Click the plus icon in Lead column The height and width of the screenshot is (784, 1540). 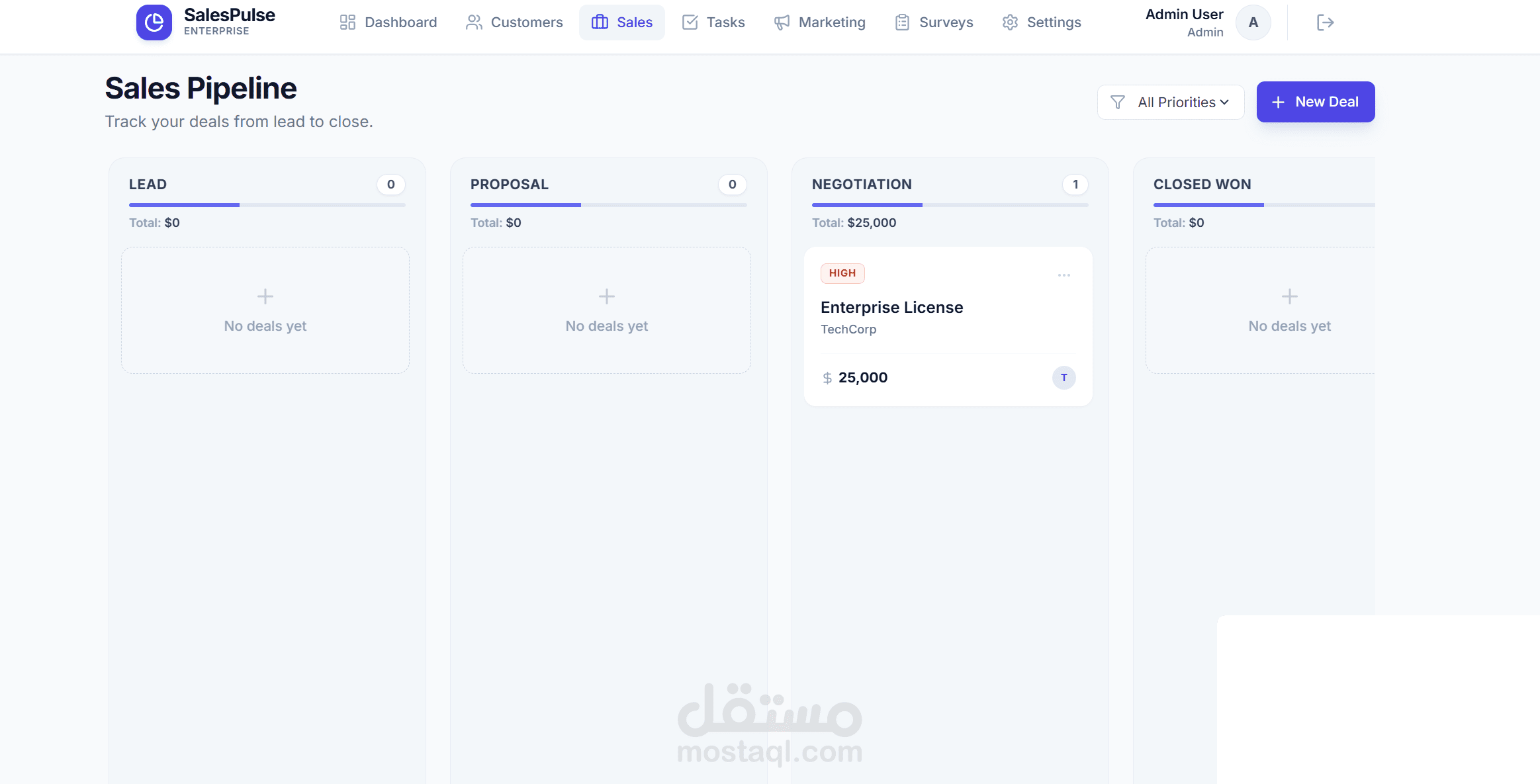point(265,296)
